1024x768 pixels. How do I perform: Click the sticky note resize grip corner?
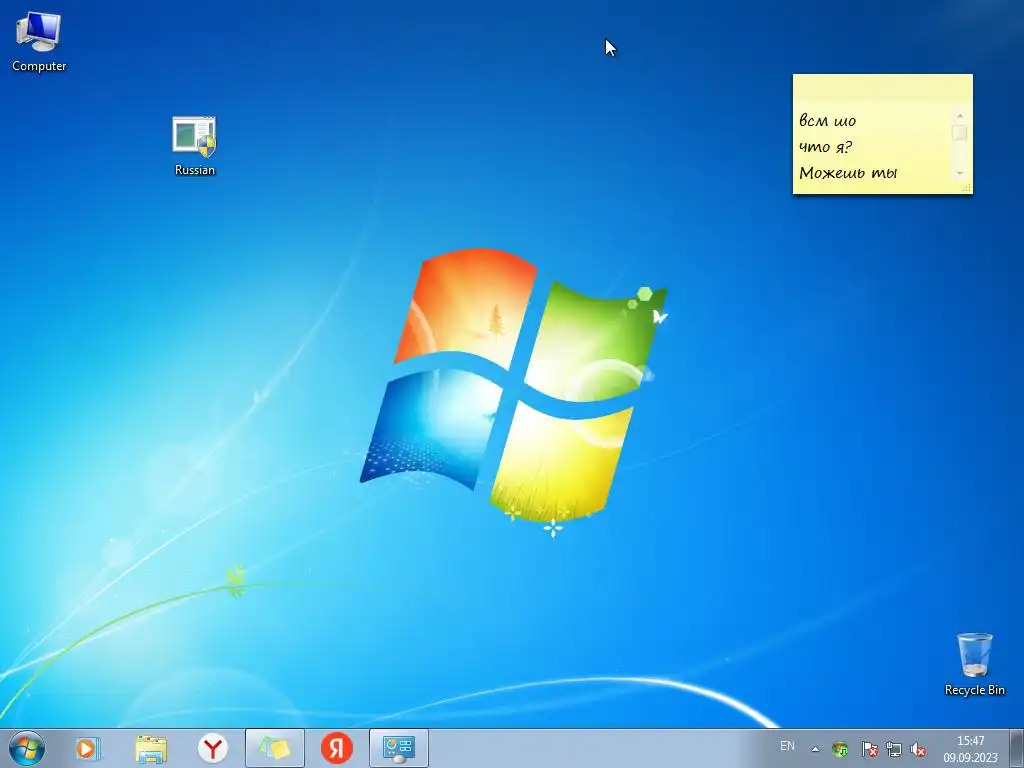click(967, 188)
